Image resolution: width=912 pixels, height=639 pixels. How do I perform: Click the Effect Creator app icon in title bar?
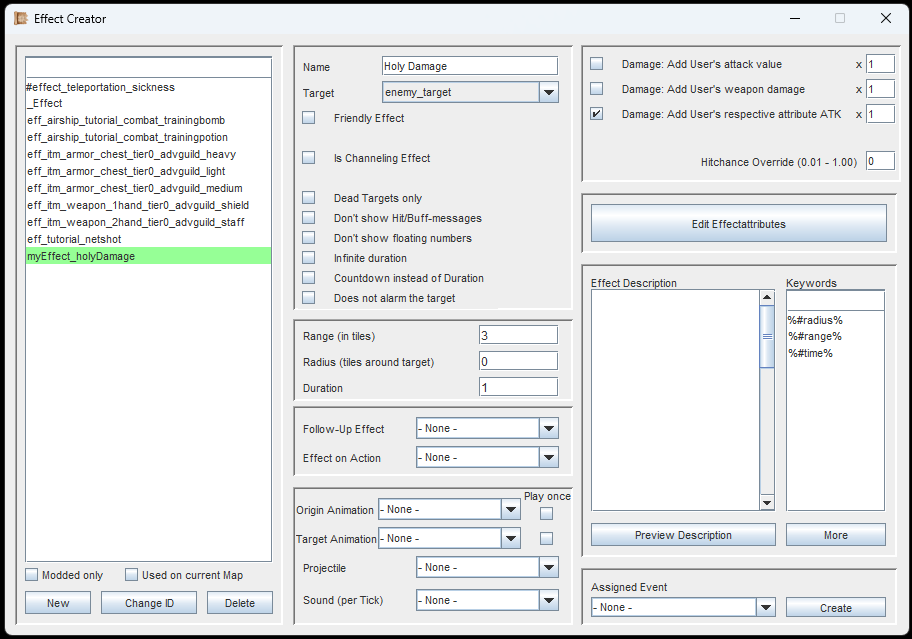tap(20, 18)
